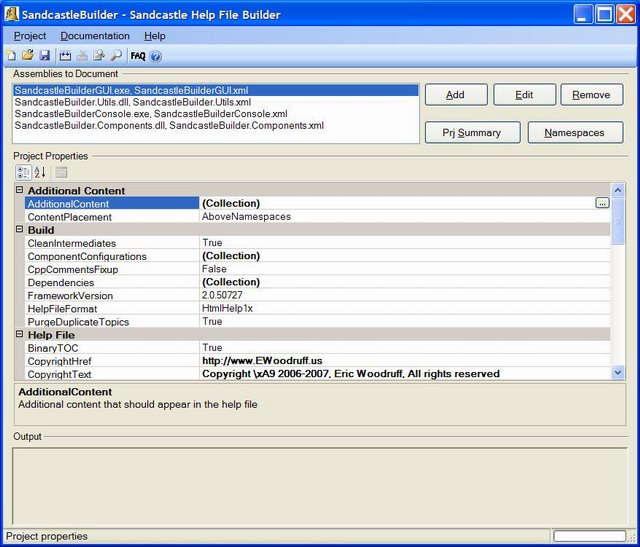The image size is (640, 547).
Task: Open Prj Summary dialog
Action: 472,132
